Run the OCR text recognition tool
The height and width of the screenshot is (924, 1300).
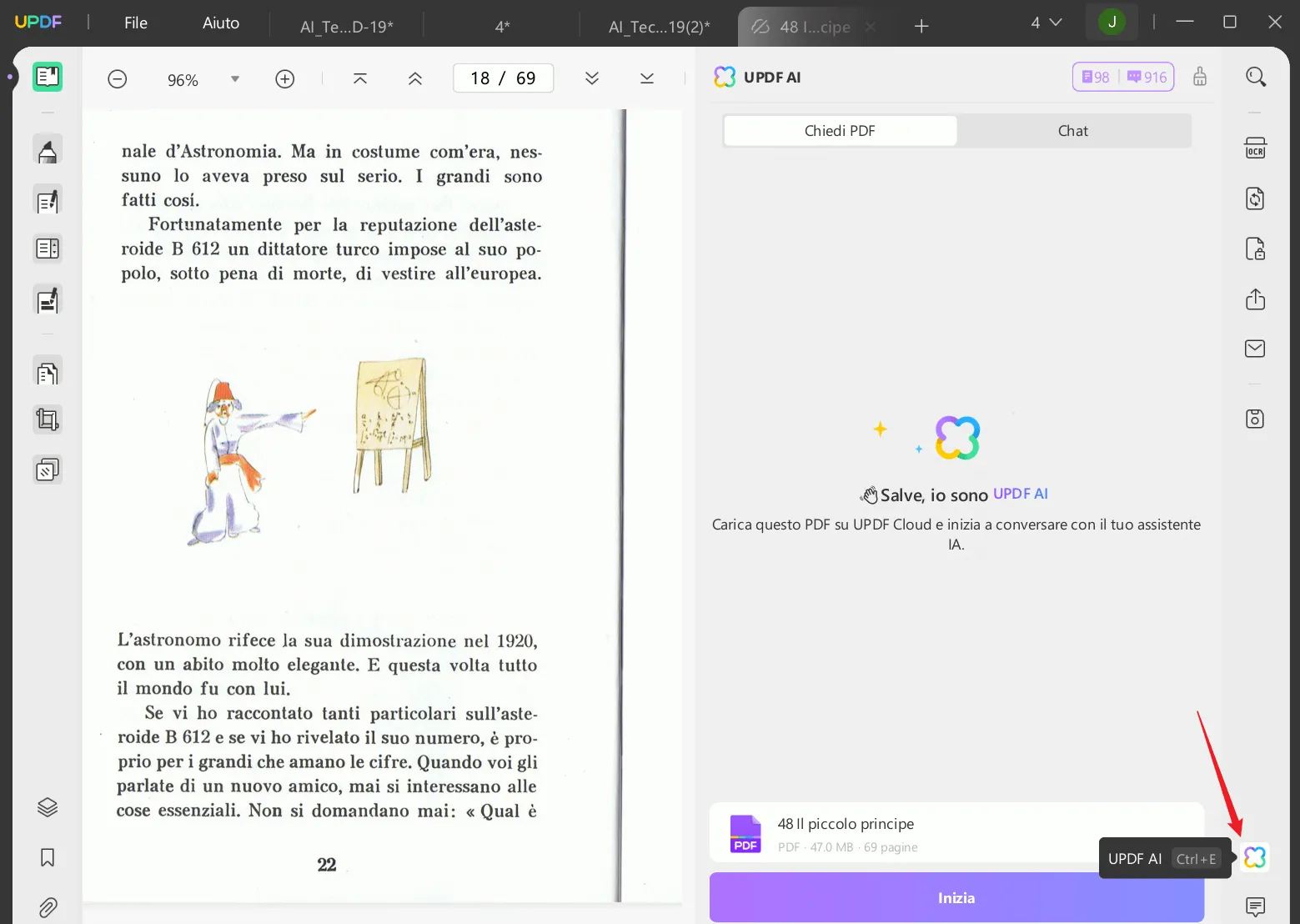(1256, 148)
